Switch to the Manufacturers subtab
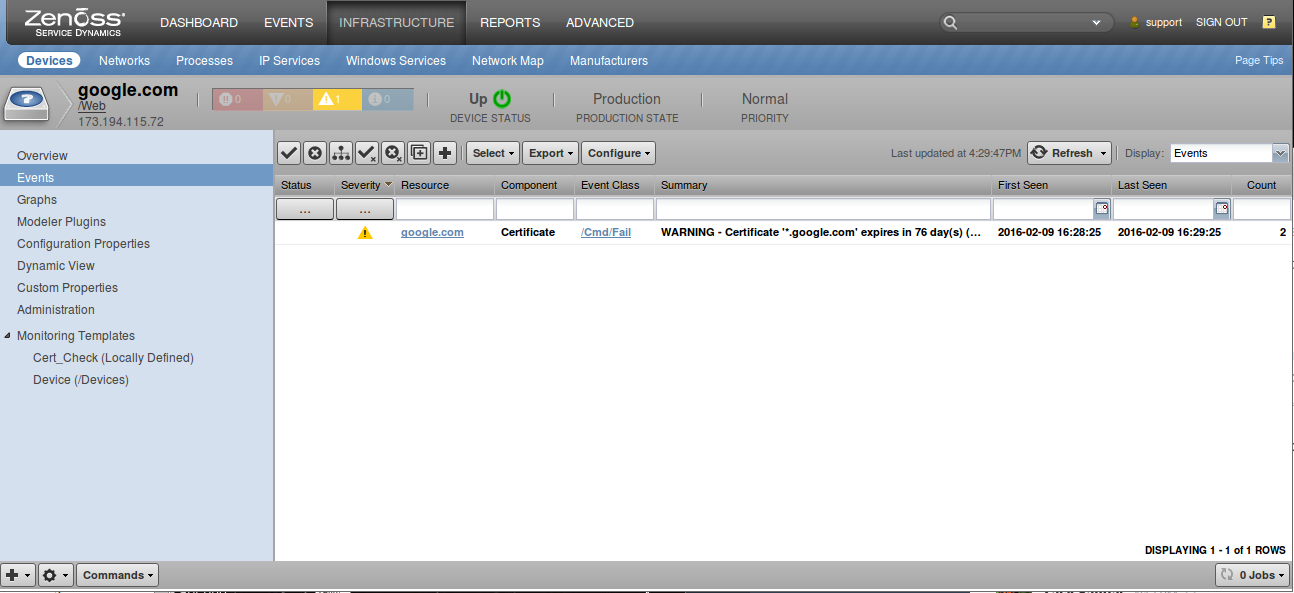 pyautogui.click(x=609, y=61)
